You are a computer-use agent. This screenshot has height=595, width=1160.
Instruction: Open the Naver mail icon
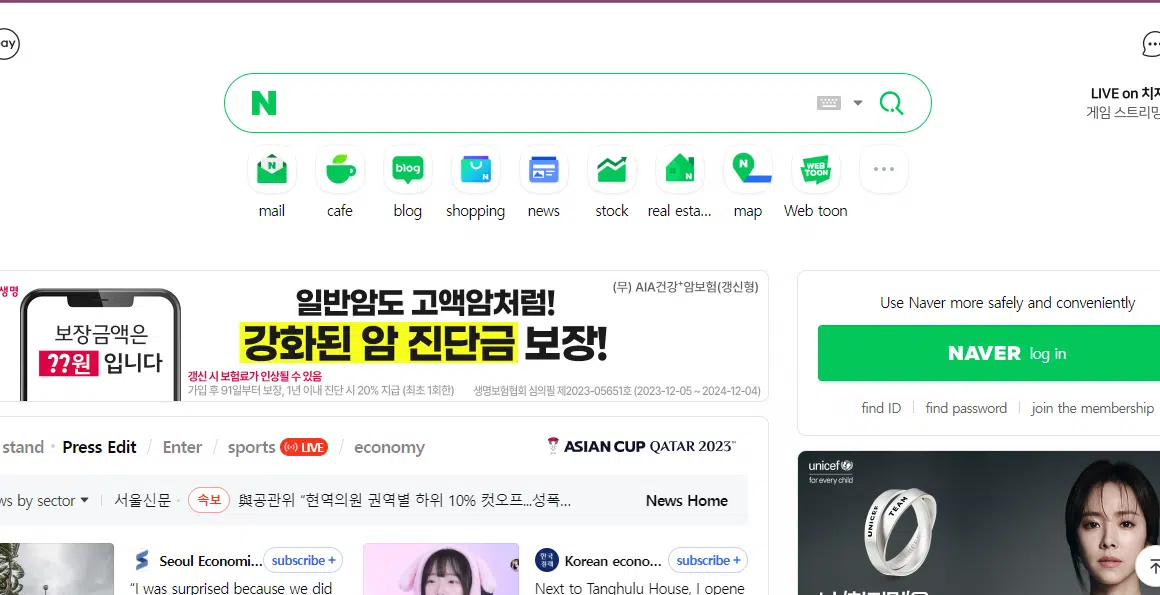[x=272, y=170]
